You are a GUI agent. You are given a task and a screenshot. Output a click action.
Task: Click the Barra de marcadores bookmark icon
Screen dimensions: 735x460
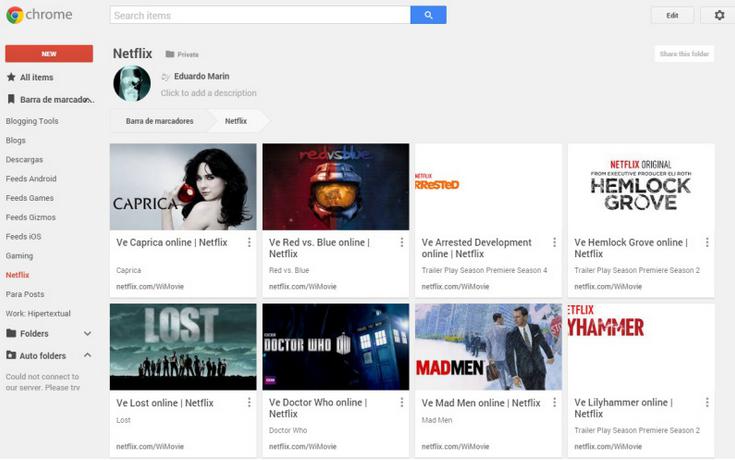pos(11,99)
